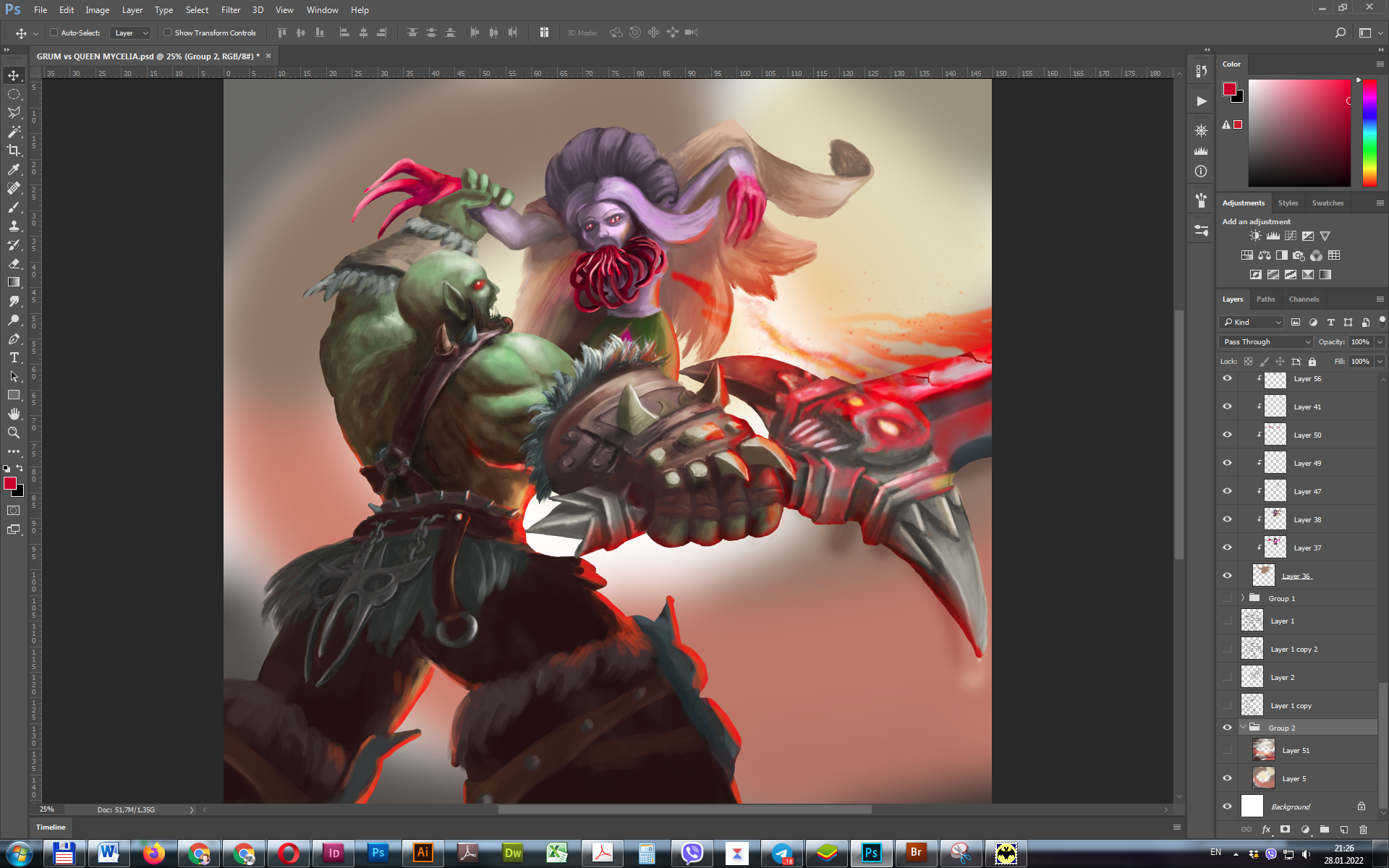This screenshot has height=868, width=1389.
Task: Collapse the Group 2 folder
Action: (1243, 728)
